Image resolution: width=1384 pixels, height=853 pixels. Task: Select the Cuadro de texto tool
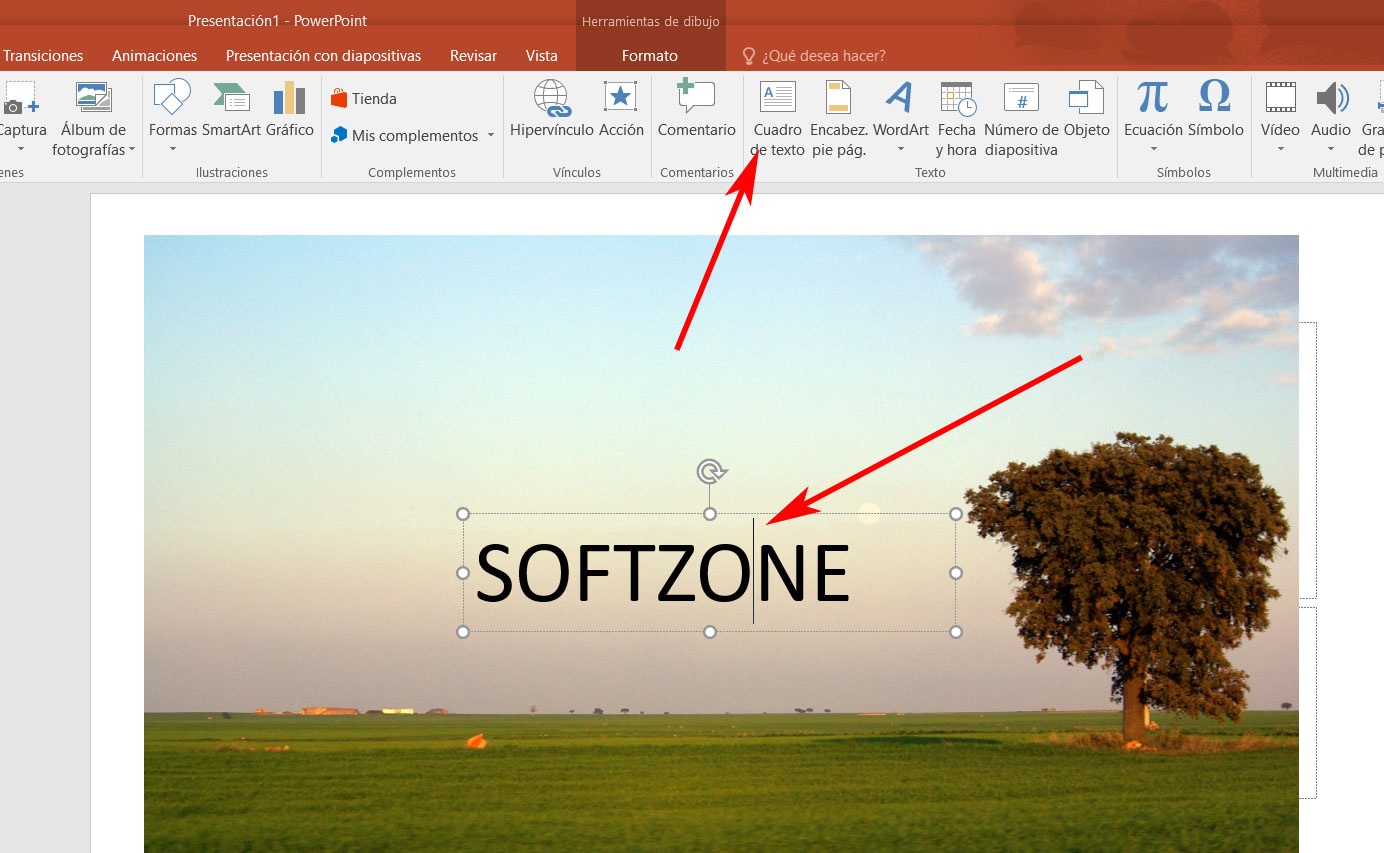[778, 119]
